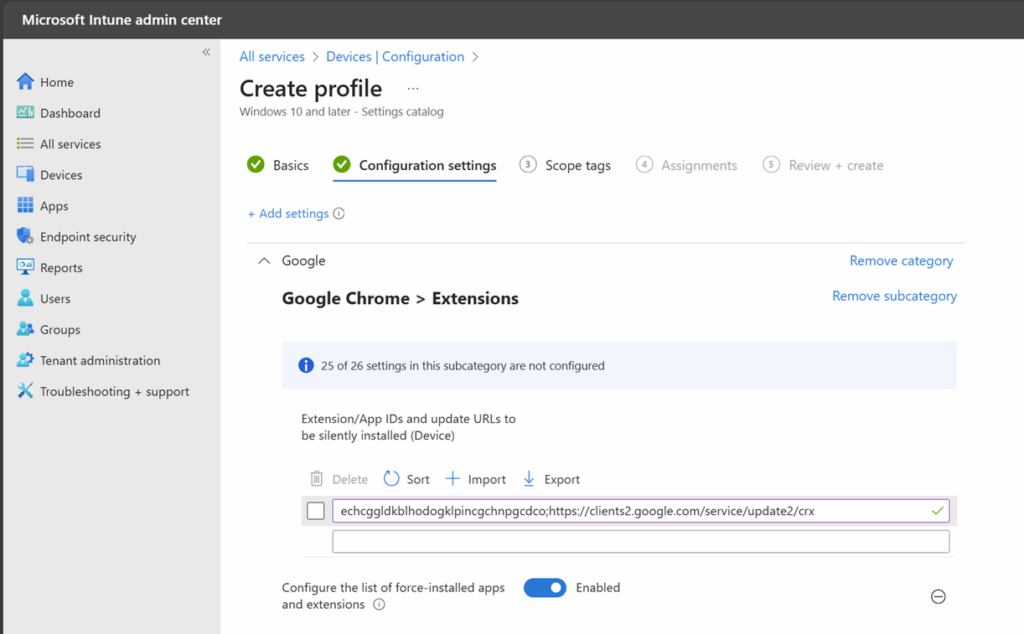This screenshot has width=1024, height=634.
Task: Open the All services list icon
Action: (25, 144)
